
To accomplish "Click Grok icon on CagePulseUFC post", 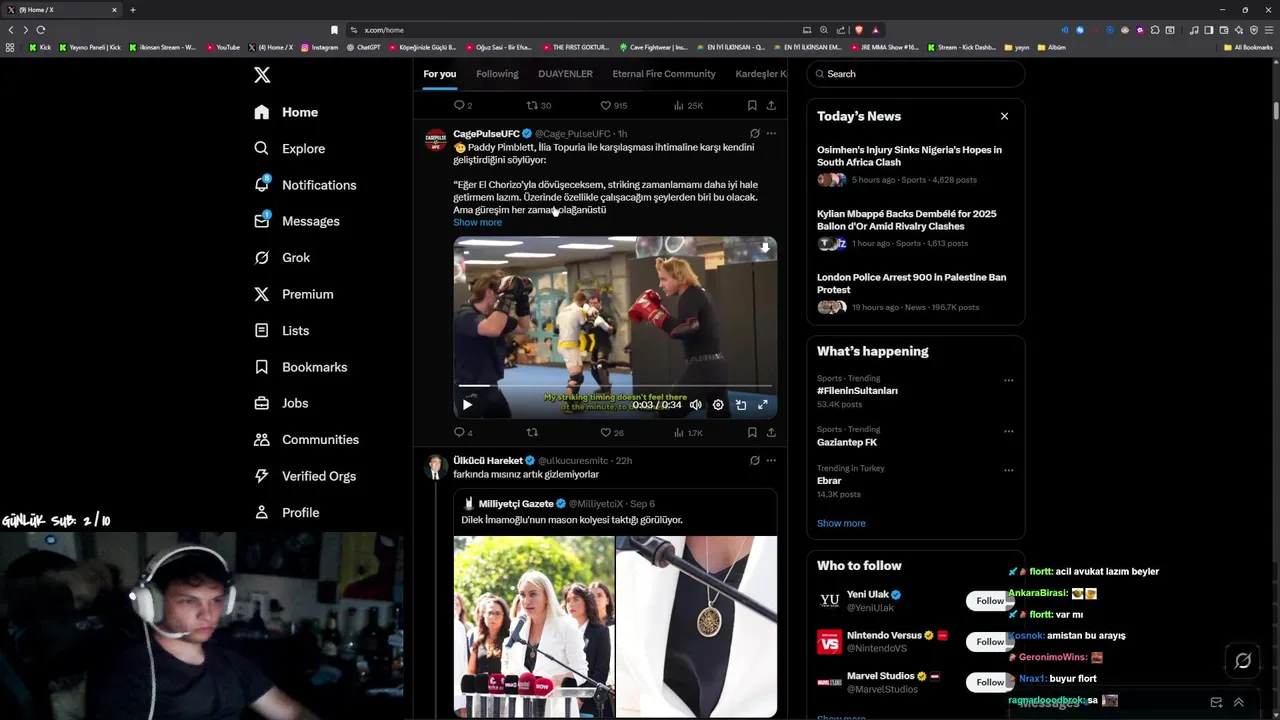I will tap(754, 133).
